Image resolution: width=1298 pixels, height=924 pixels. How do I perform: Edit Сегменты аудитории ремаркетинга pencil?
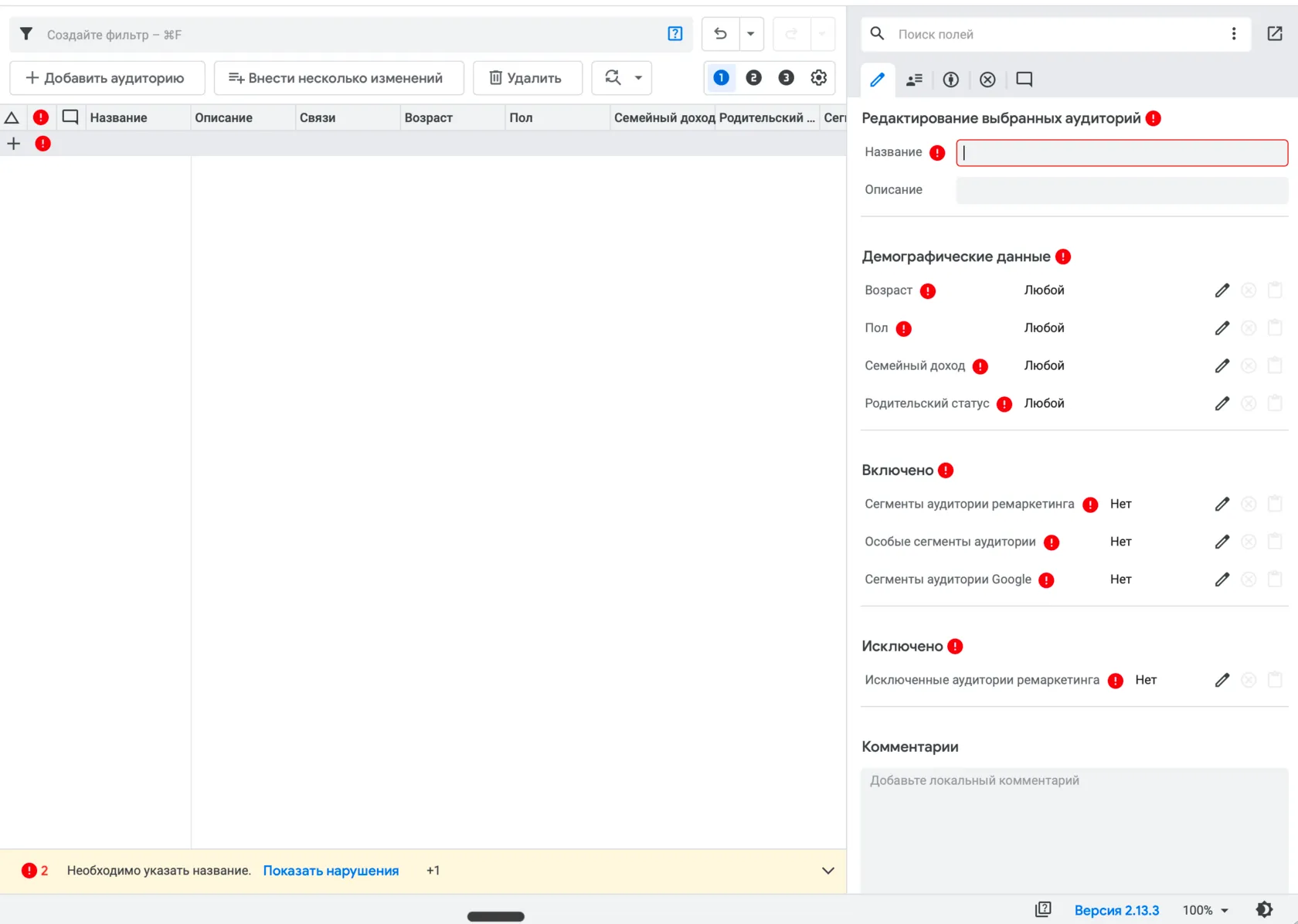1222,504
